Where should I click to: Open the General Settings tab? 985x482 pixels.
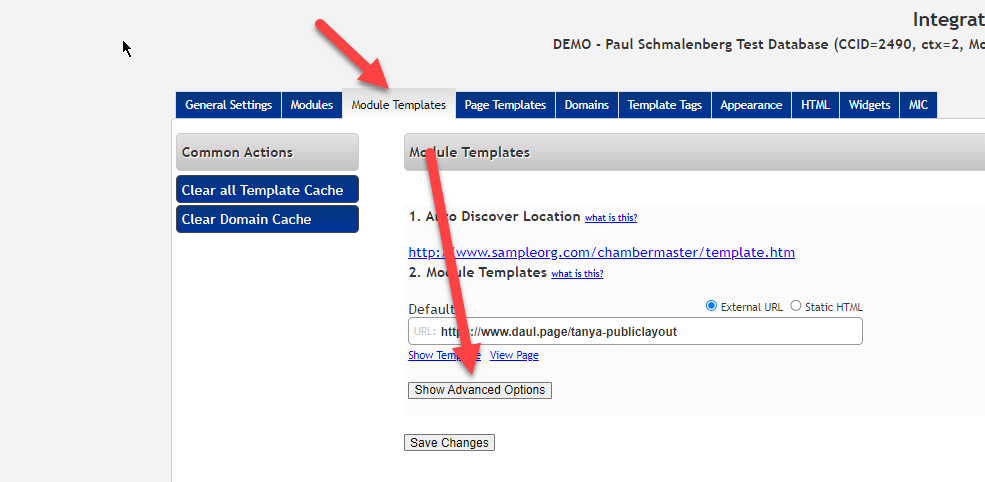point(228,105)
